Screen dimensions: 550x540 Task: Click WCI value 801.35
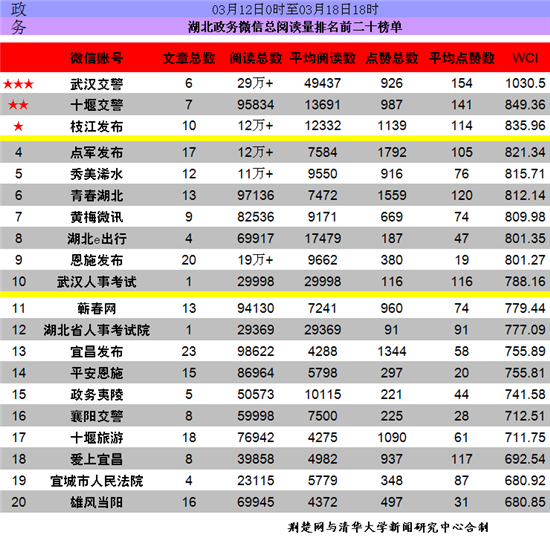[525, 238]
